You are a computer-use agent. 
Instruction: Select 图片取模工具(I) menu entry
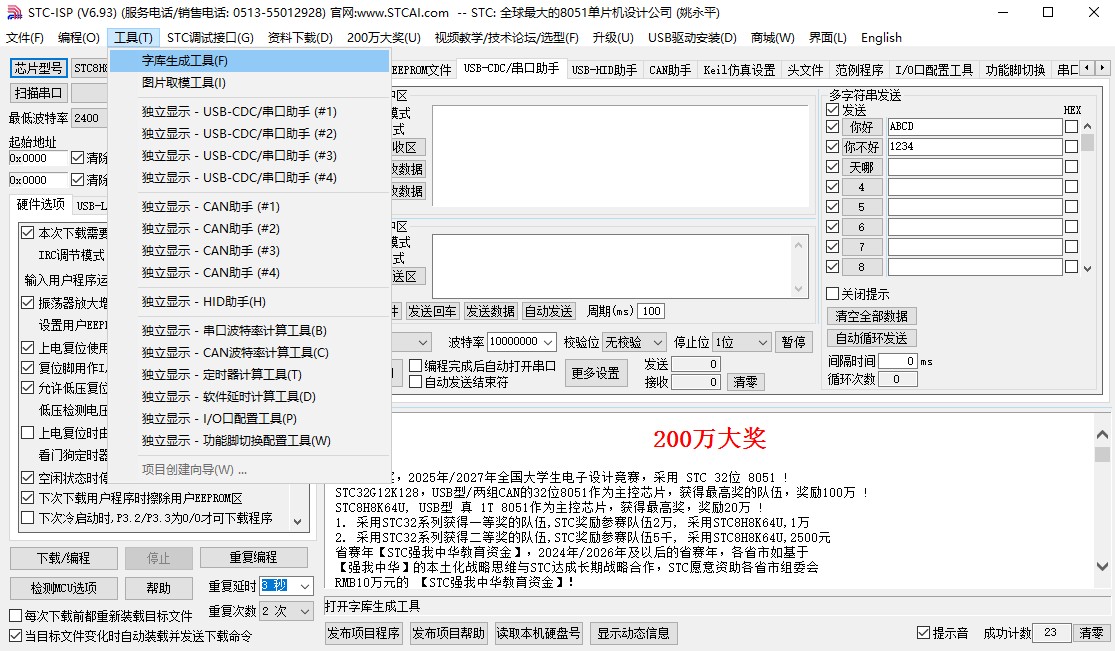250,83
